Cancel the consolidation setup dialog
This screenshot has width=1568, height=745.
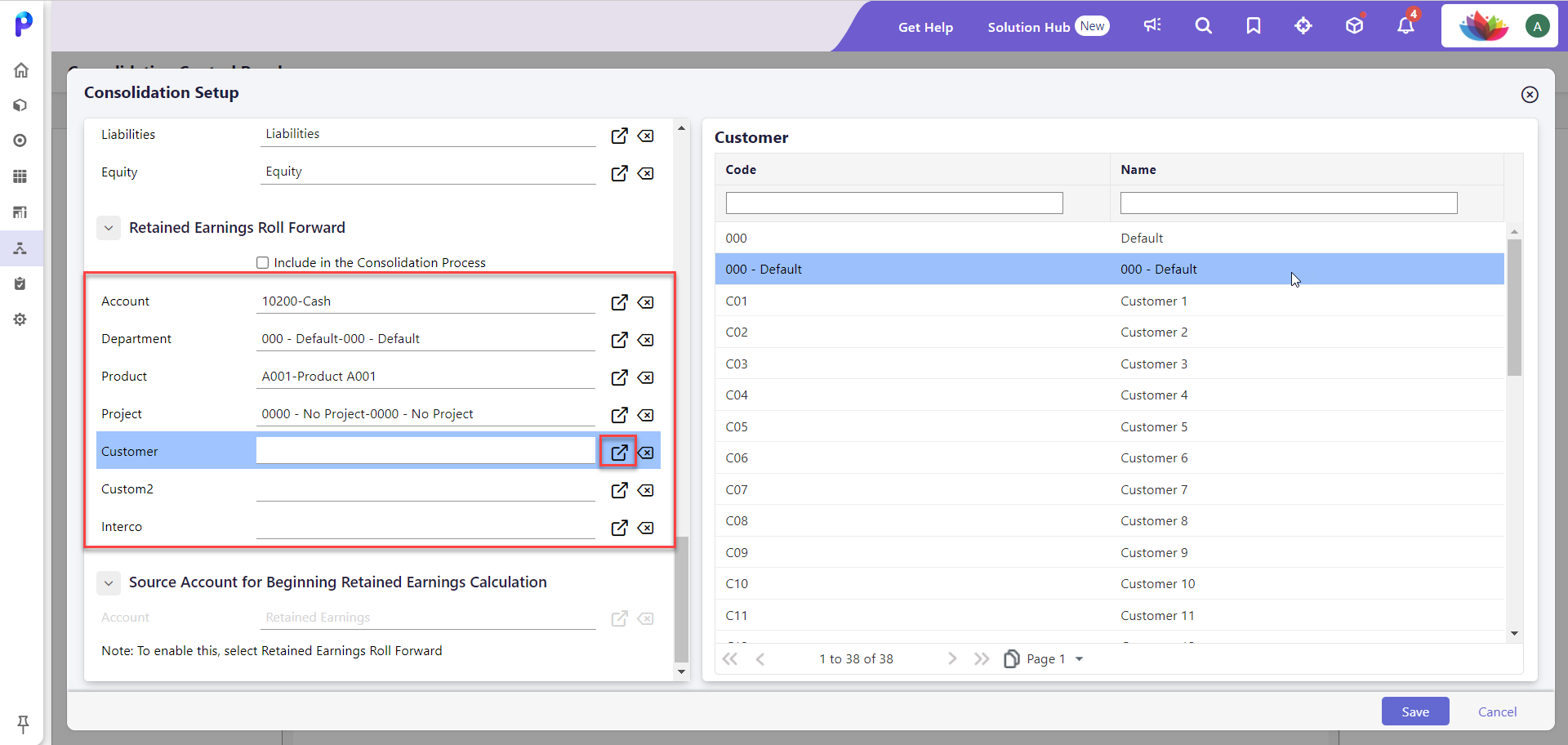(x=1497, y=712)
